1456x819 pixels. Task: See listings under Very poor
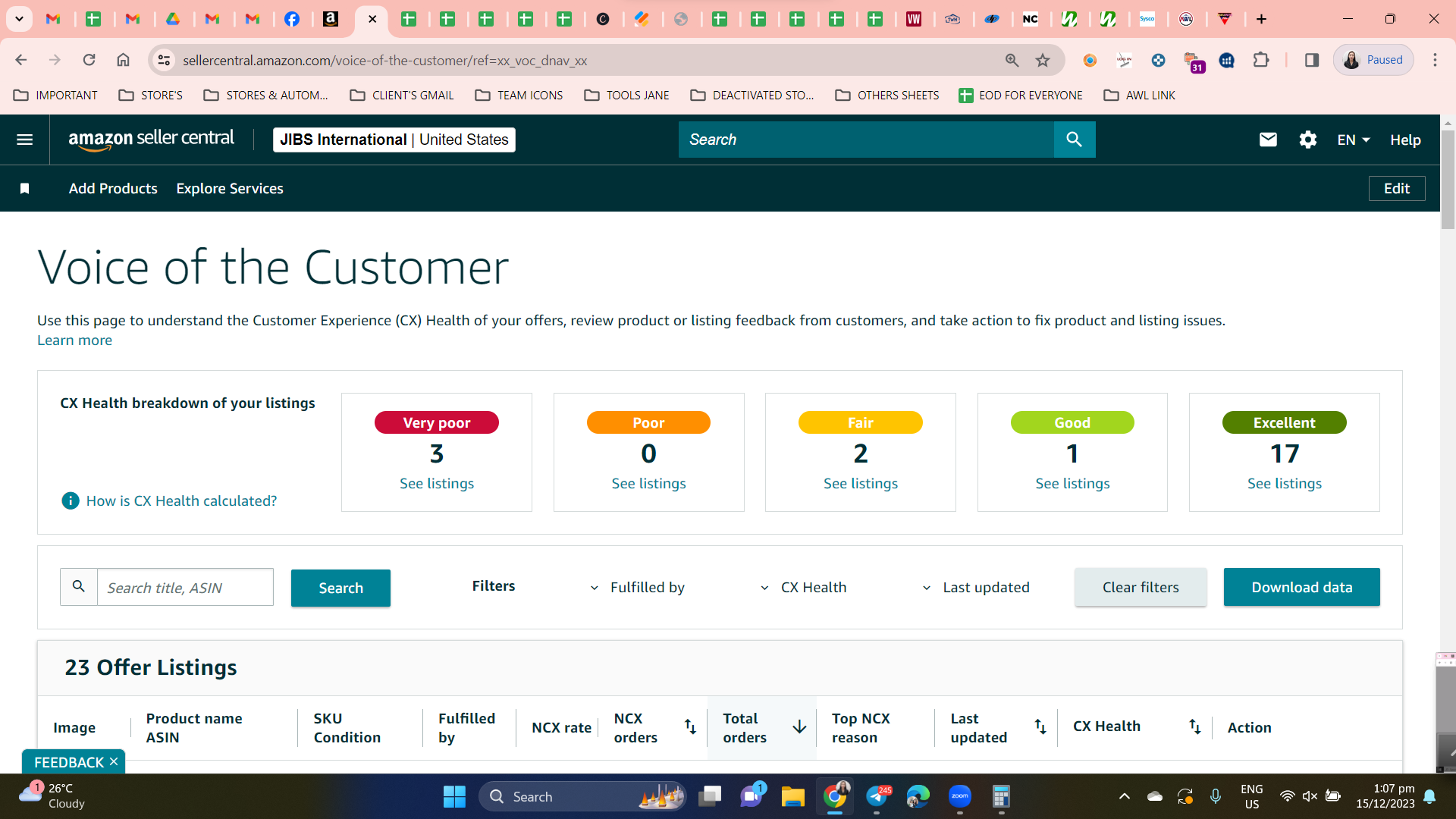437,483
